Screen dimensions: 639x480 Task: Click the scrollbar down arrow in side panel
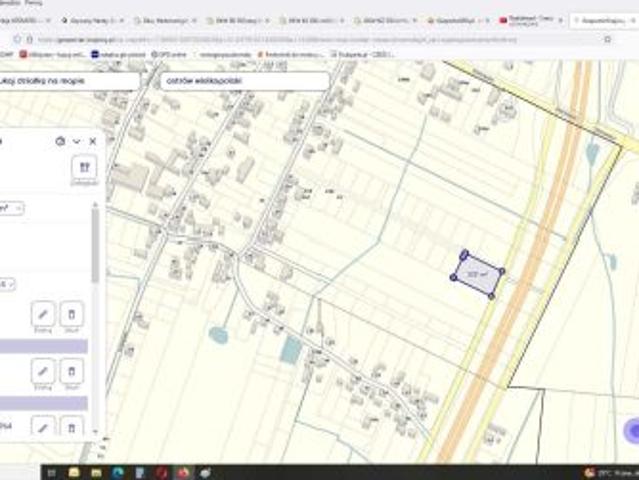point(95,432)
